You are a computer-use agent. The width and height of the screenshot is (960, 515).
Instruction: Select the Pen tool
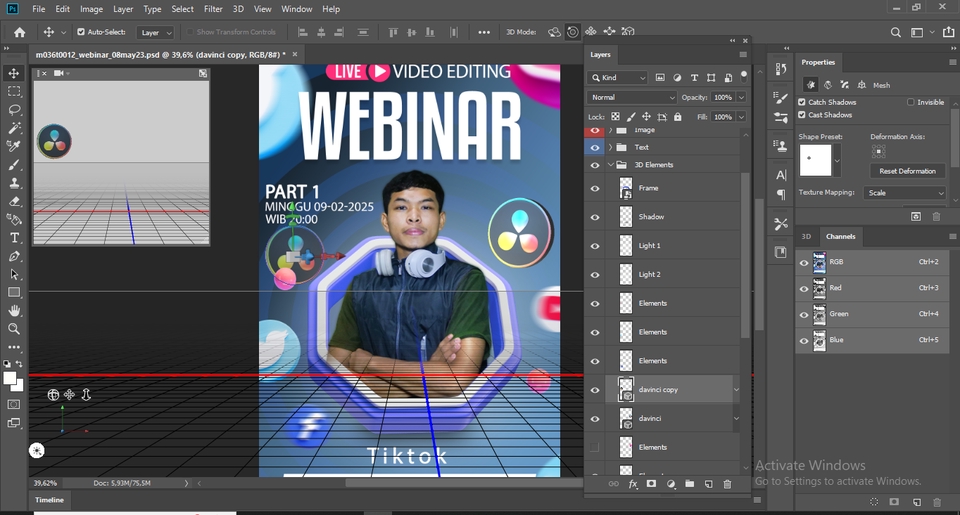click(13, 256)
